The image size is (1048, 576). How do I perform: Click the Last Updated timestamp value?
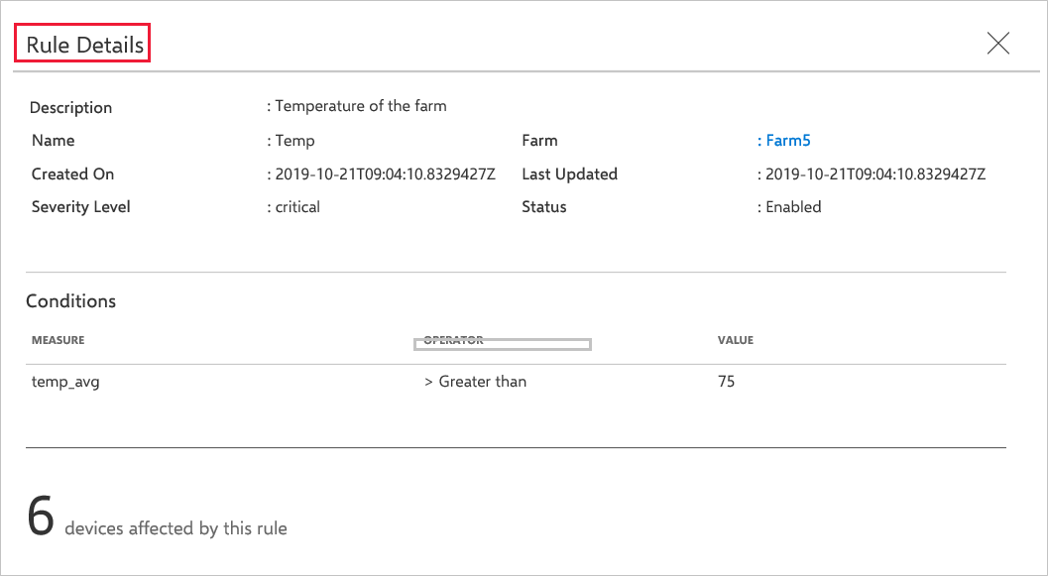[875, 174]
